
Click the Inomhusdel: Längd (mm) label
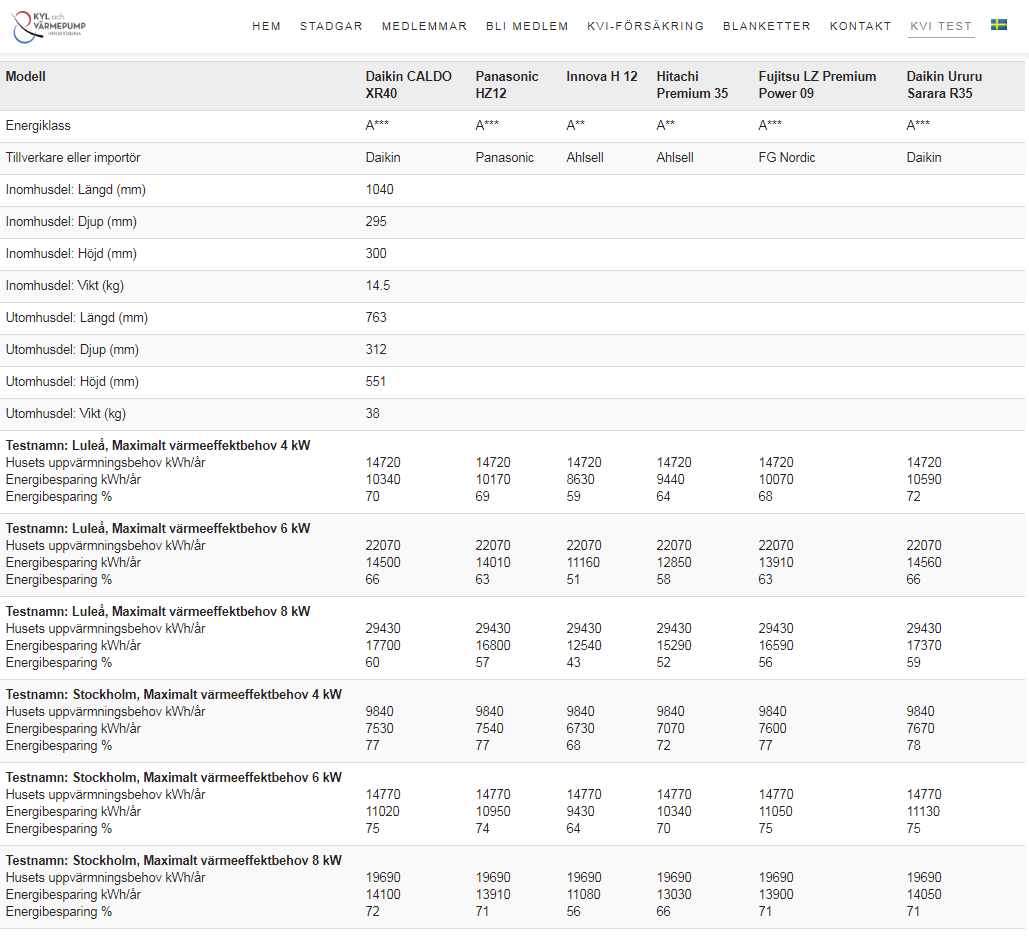75,190
